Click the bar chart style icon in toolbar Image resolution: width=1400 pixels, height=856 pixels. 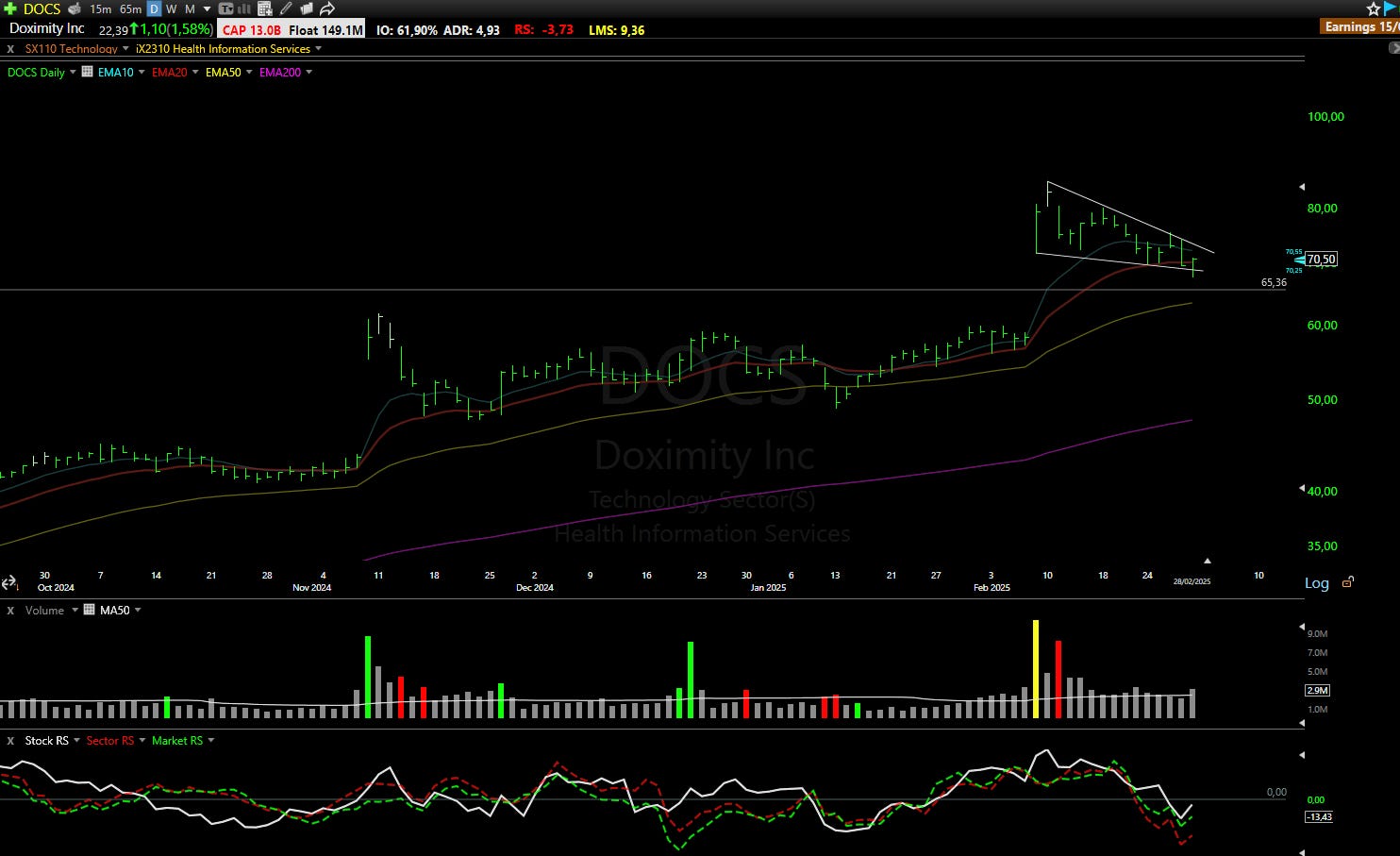point(244,8)
